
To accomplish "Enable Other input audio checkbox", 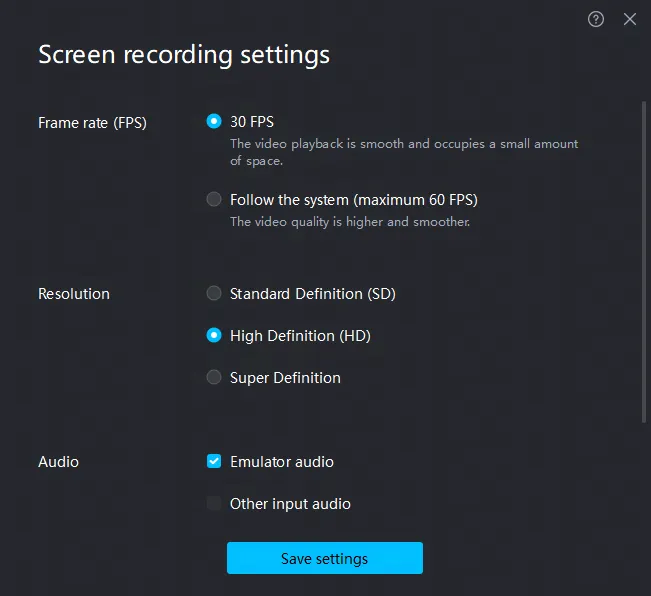I will point(214,503).
